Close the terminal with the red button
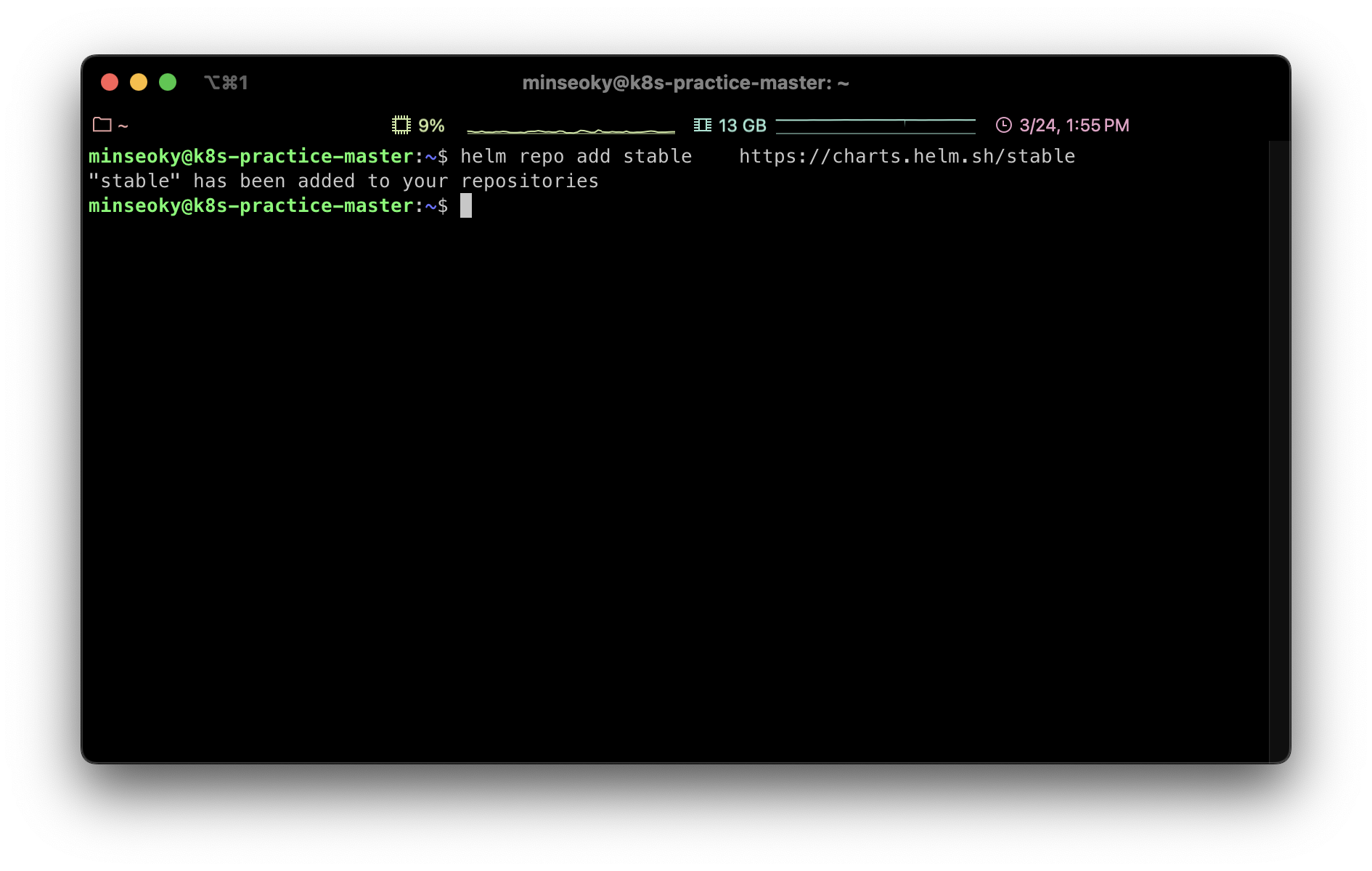 click(x=110, y=83)
